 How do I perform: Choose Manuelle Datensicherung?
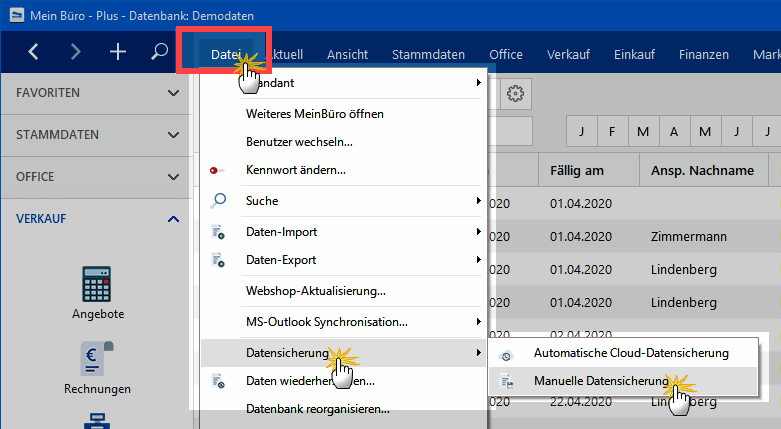tap(623, 381)
